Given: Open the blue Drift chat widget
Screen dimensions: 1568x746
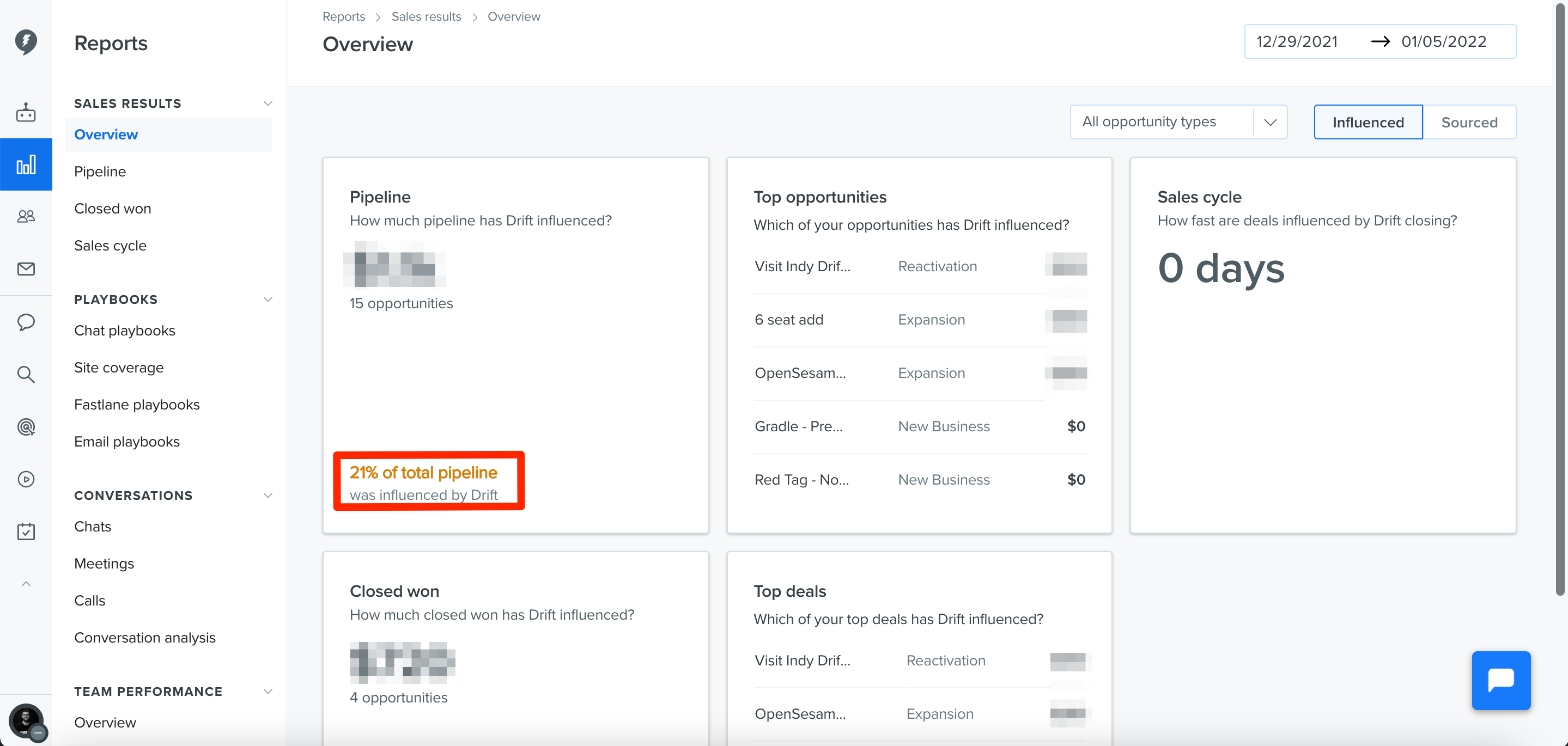Looking at the screenshot, I should (1500, 680).
